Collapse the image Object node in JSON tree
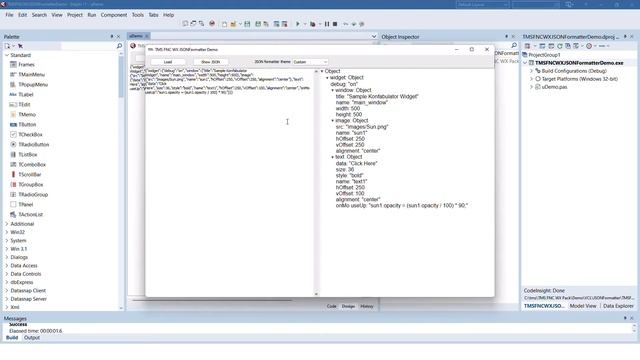The height and width of the screenshot is (360, 640). tap(332, 121)
